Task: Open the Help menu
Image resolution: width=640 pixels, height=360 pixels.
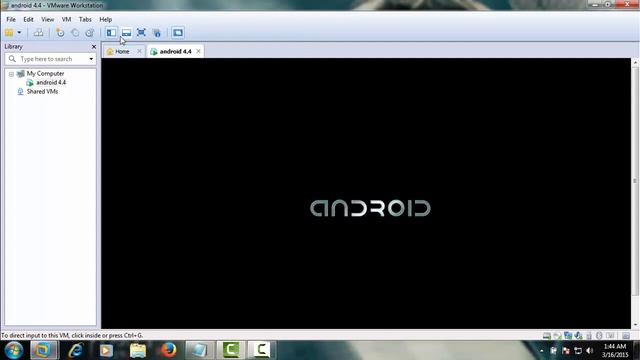Action: point(105,19)
